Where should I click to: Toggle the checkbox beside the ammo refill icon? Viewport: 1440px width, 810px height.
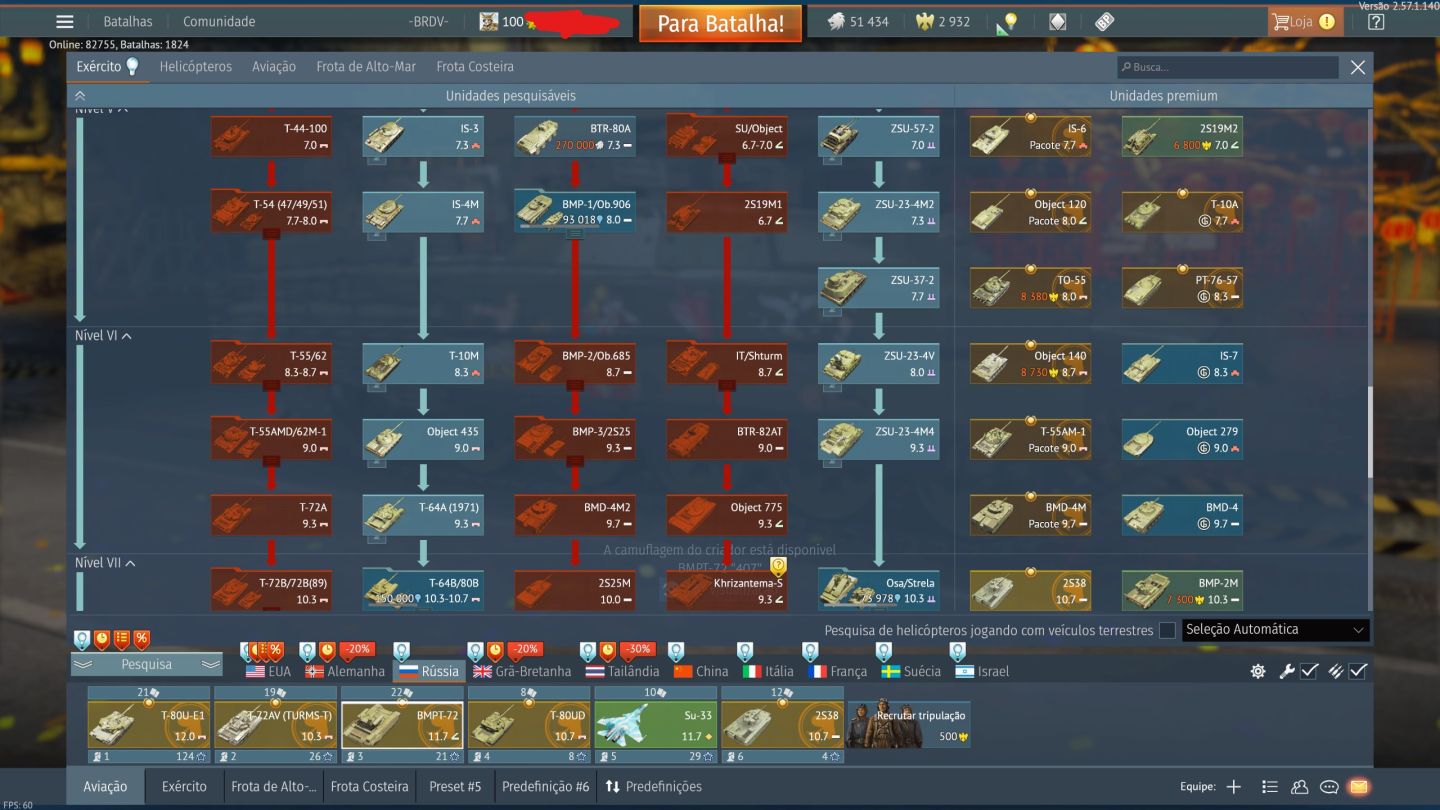[1357, 671]
